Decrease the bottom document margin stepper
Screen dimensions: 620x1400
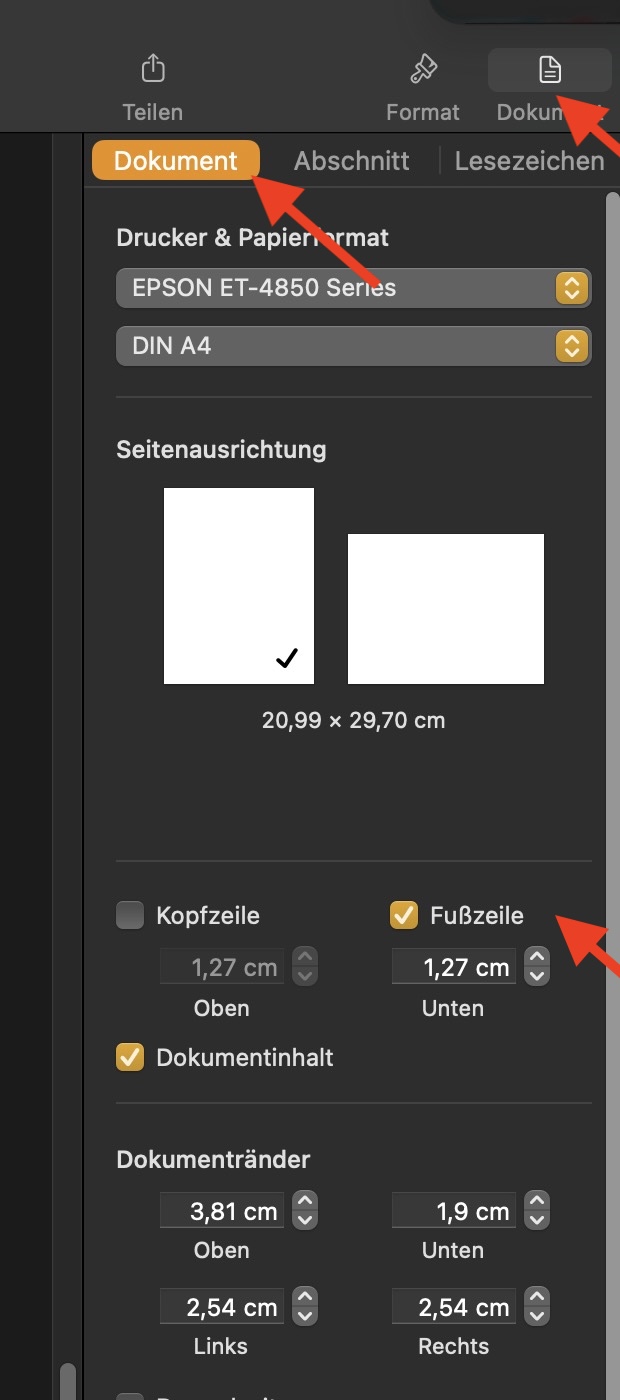[537, 1220]
